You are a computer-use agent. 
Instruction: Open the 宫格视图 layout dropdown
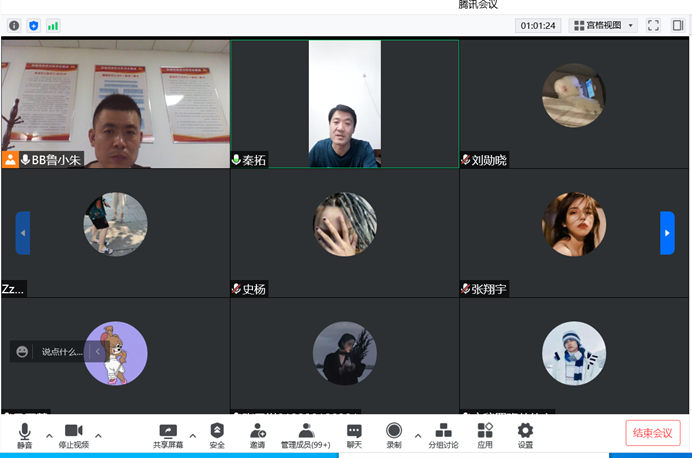pos(604,25)
